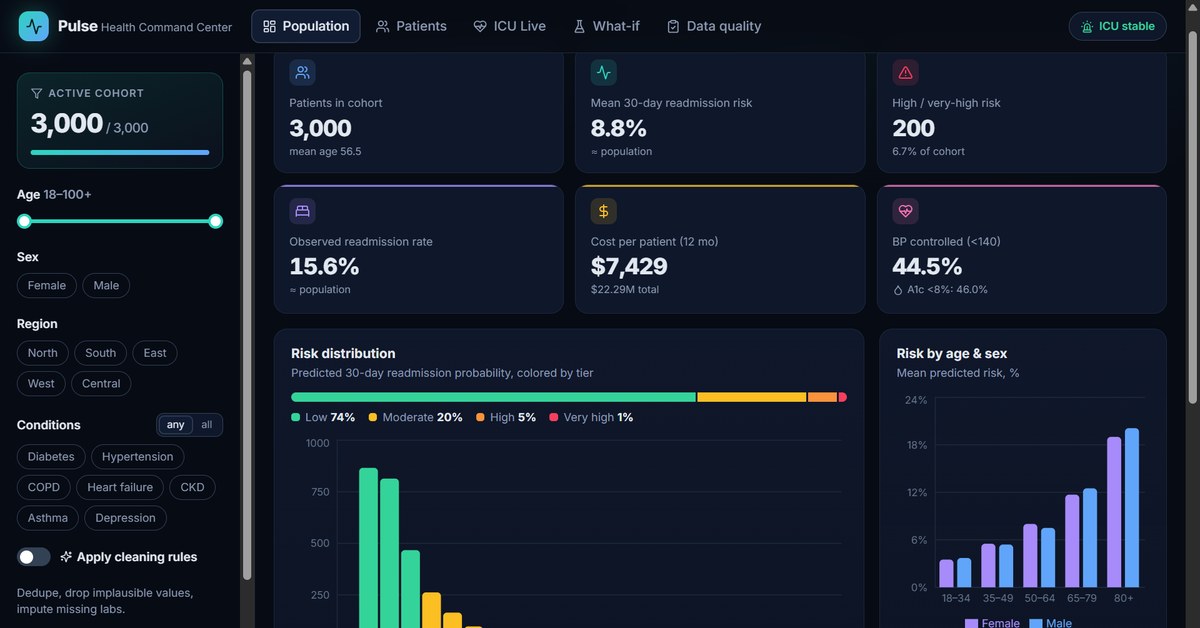1200x628 pixels.
Task: Filter by West region
Action: click(x=41, y=384)
